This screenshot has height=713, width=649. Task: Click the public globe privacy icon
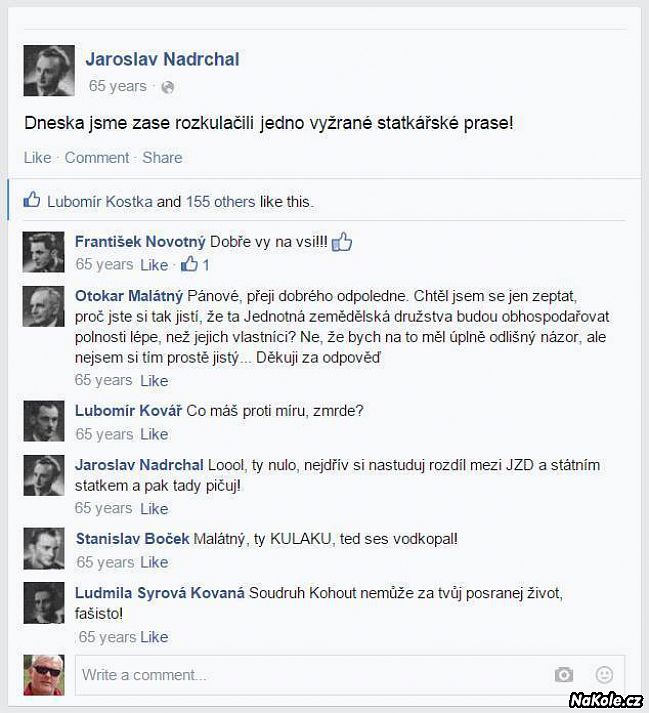pos(167,87)
